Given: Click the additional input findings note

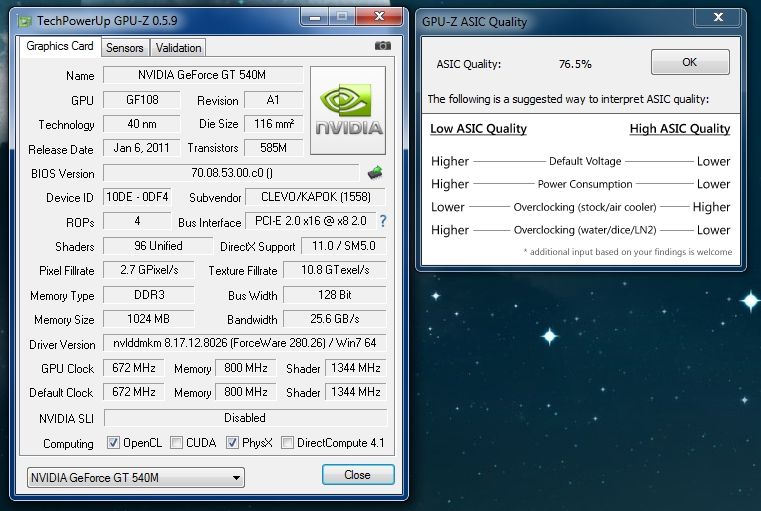Looking at the screenshot, I should (628, 252).
